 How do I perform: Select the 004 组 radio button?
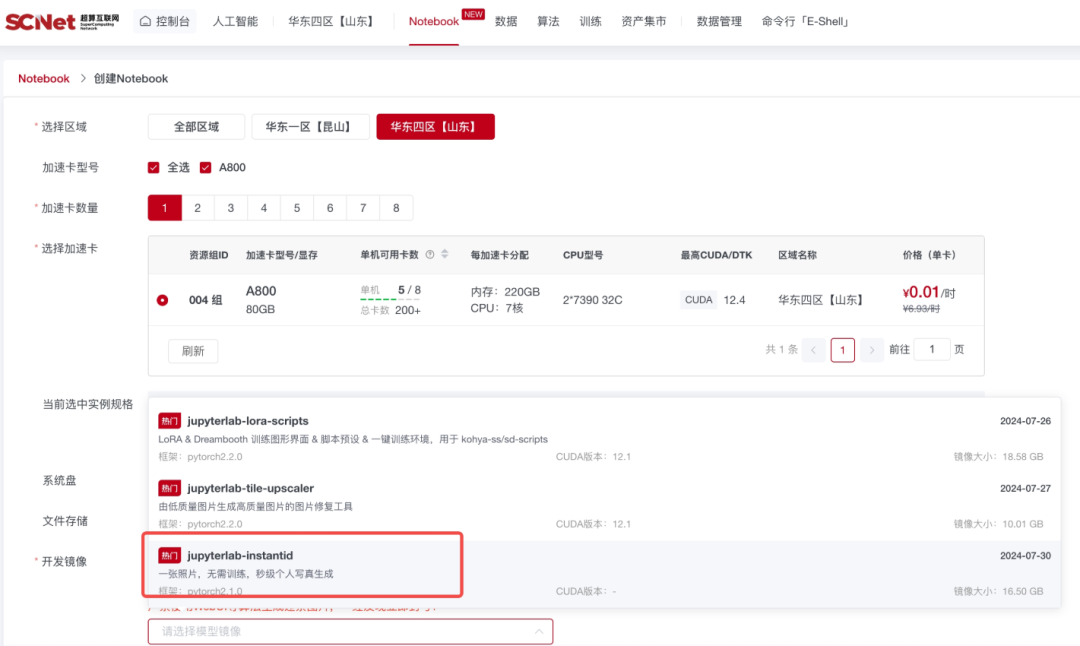tap(162, 300)
